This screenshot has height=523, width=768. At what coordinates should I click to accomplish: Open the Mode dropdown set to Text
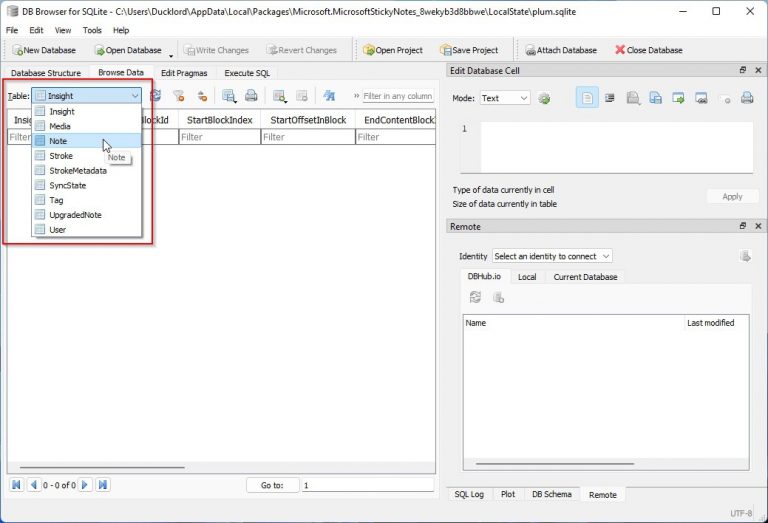504,98
